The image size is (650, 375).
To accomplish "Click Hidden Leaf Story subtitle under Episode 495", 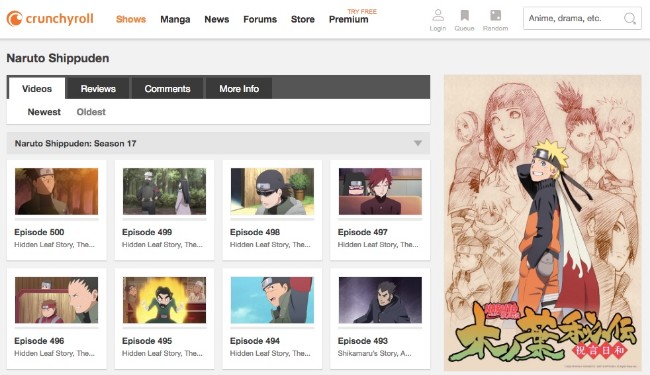I will tap(162, 353).
